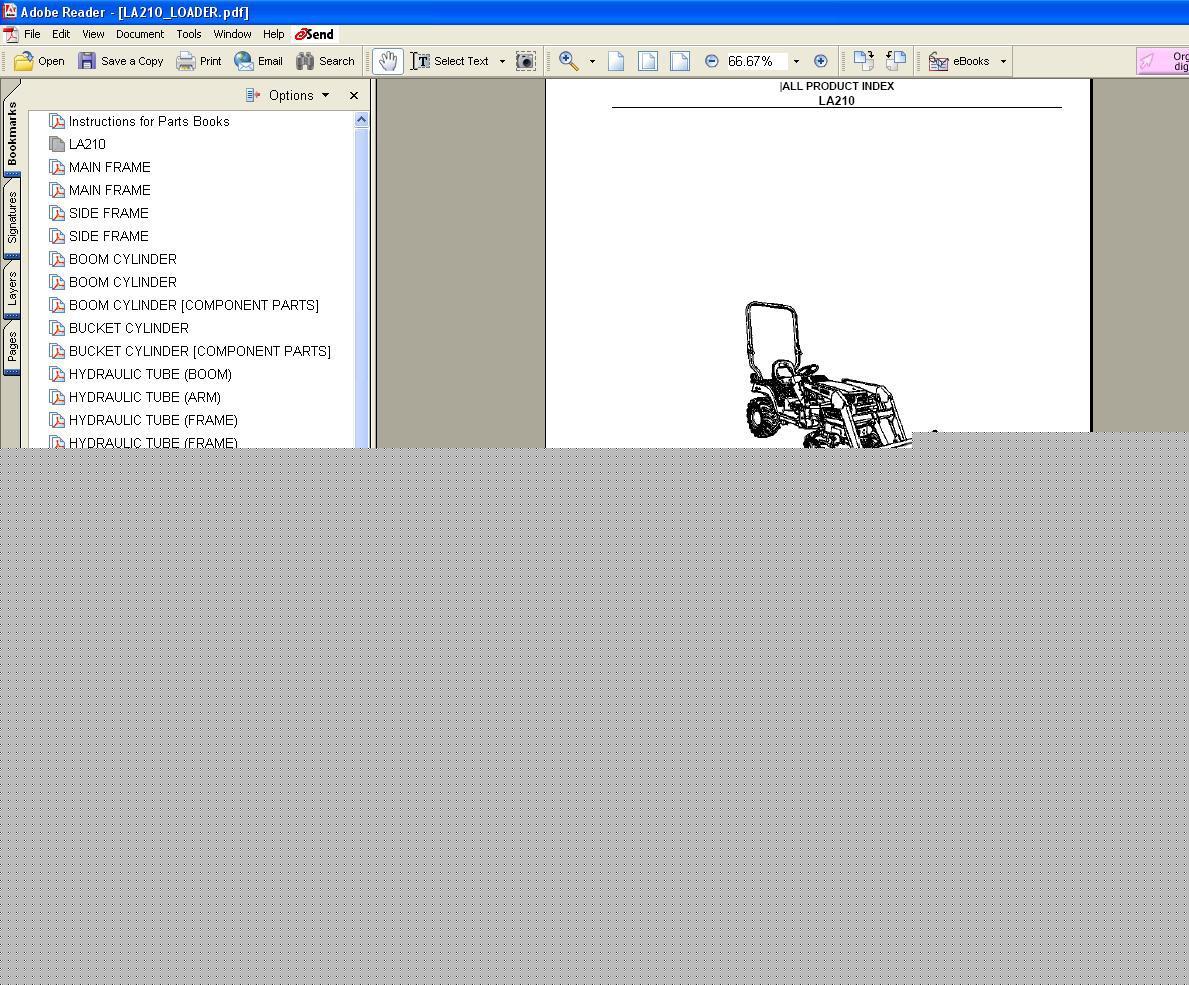The height and width of the screenshot is (985, 1189).
Task: Click the PDF document icon in menu bar
Action: coord(10,34)
